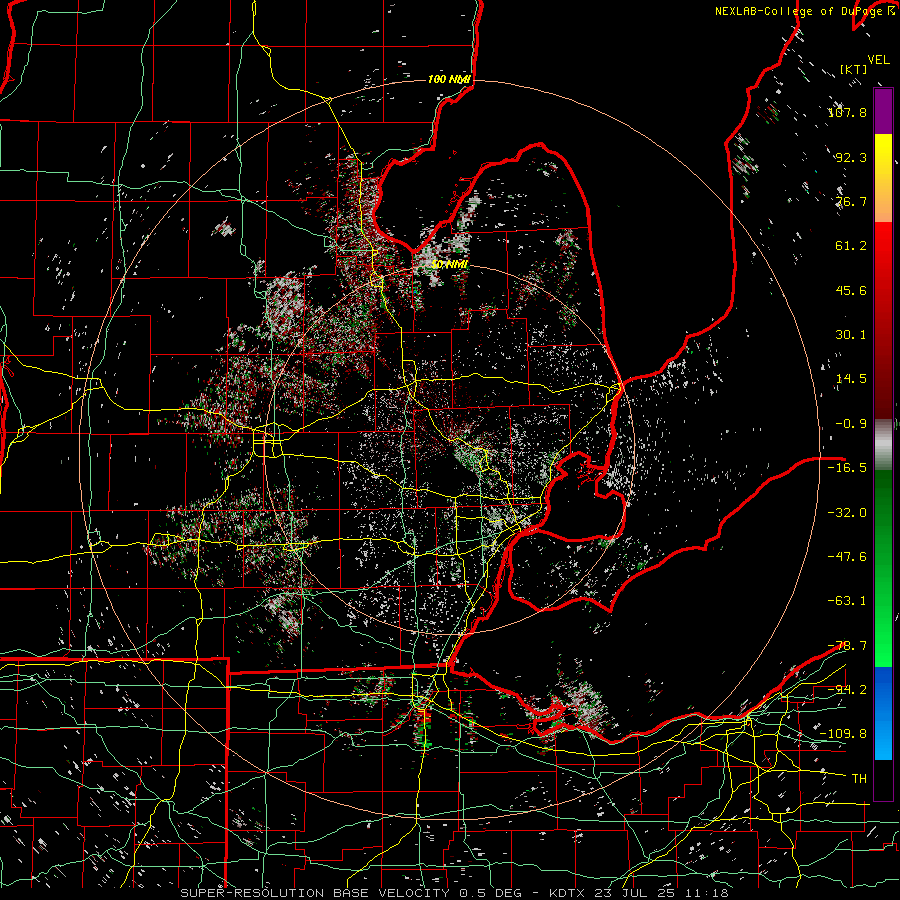
Task: Select the -32.0 velocity legend value
Action: coord(847,513)
